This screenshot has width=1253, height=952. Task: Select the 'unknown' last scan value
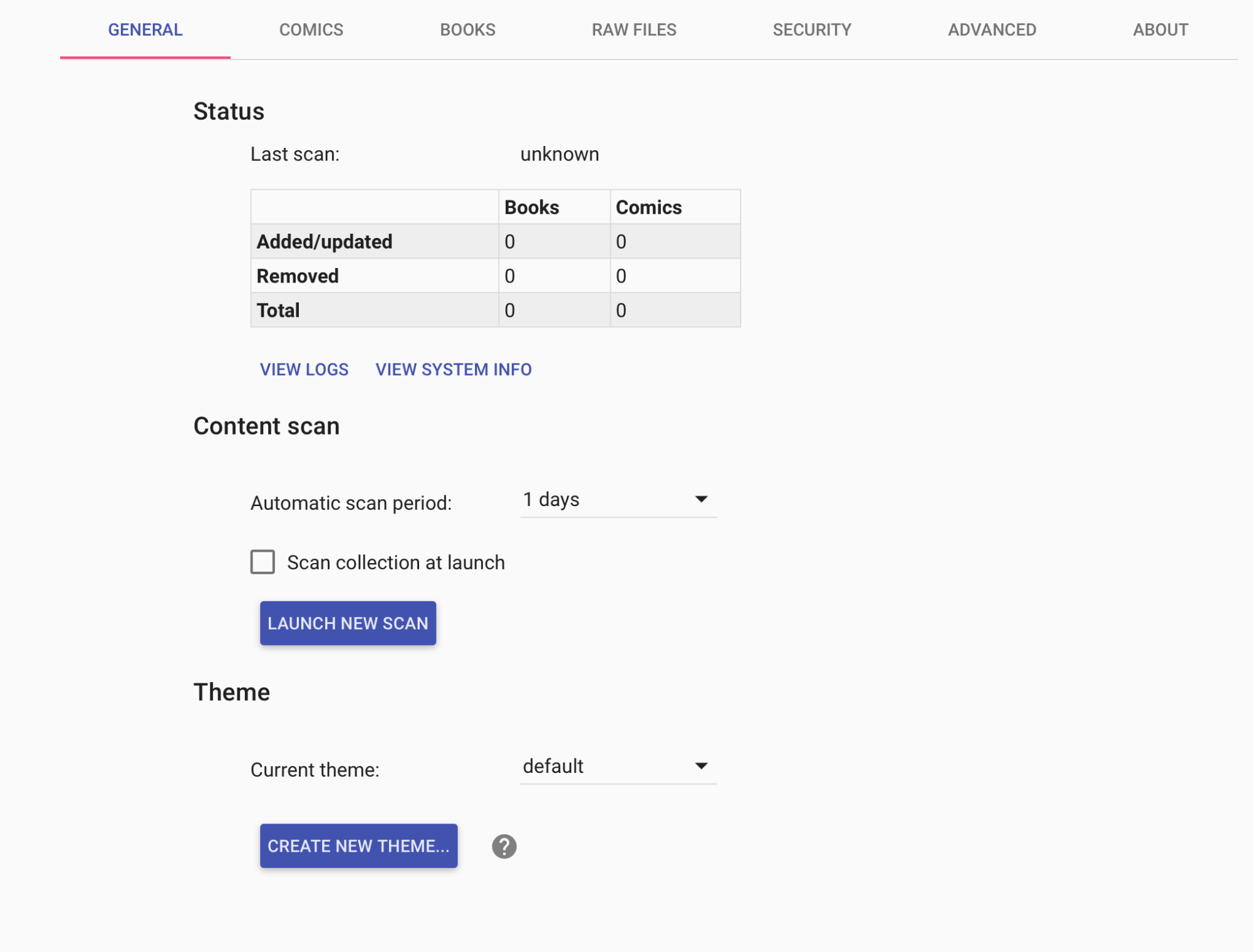pos(559,154)
